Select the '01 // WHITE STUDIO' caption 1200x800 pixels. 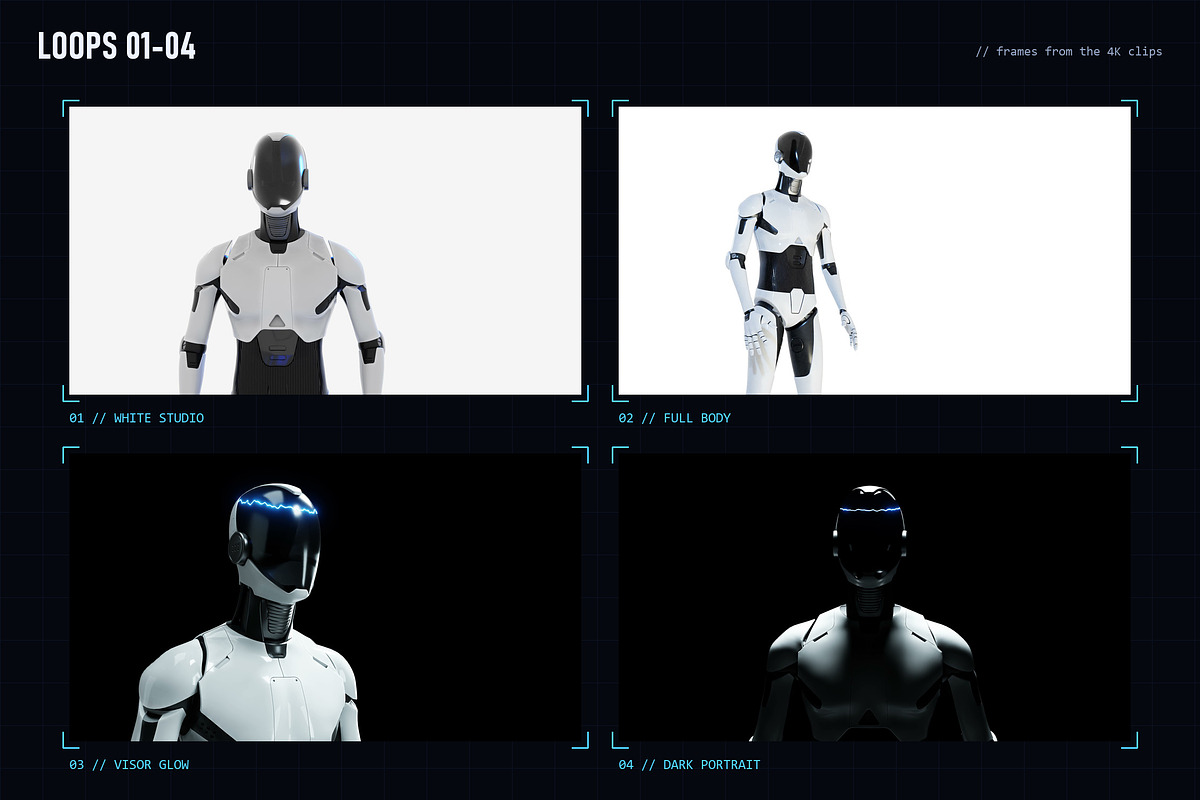pyautogui.click(x=136, y=418)
